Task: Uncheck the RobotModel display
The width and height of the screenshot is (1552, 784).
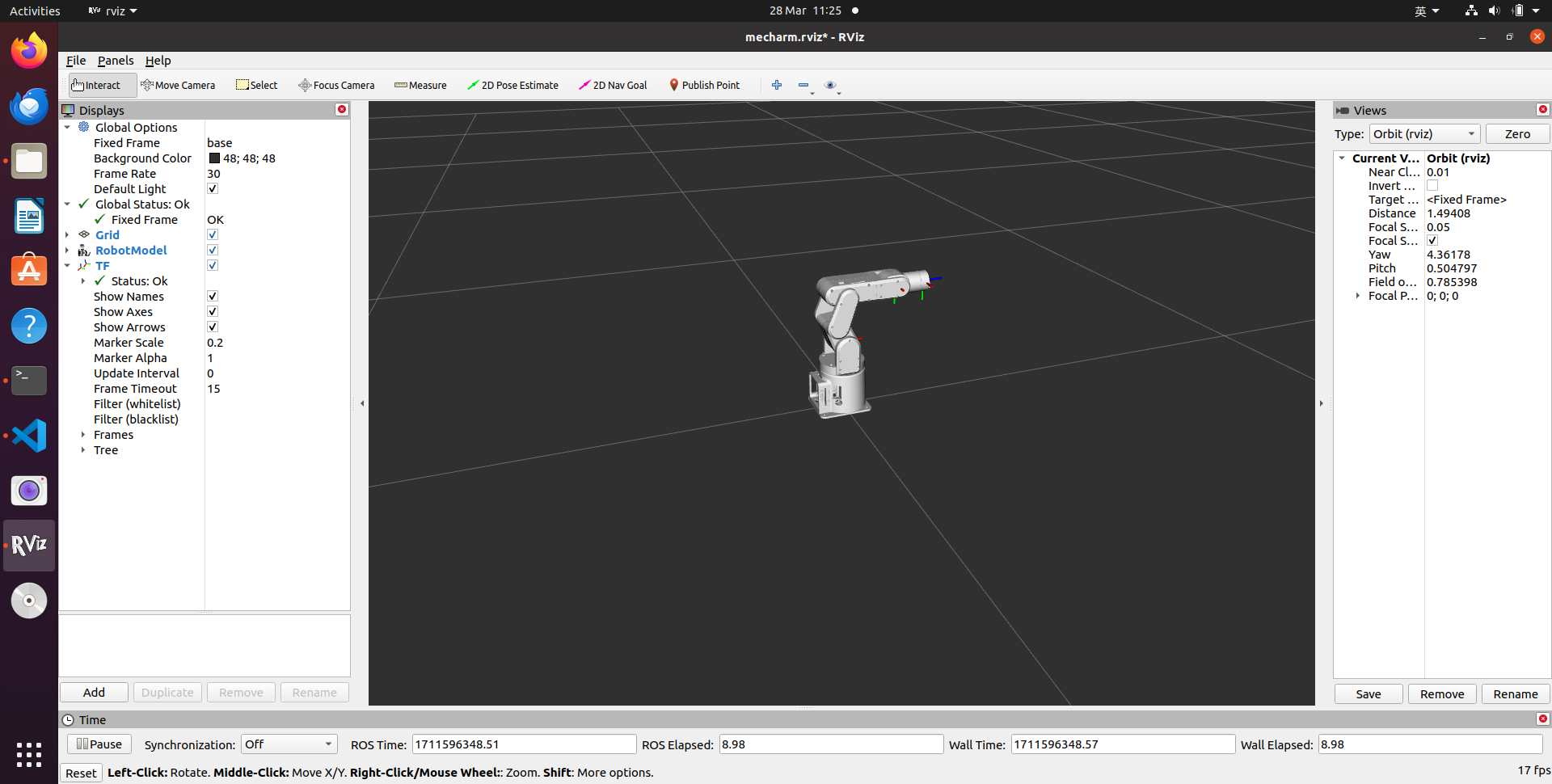Action: pos(213,251)
